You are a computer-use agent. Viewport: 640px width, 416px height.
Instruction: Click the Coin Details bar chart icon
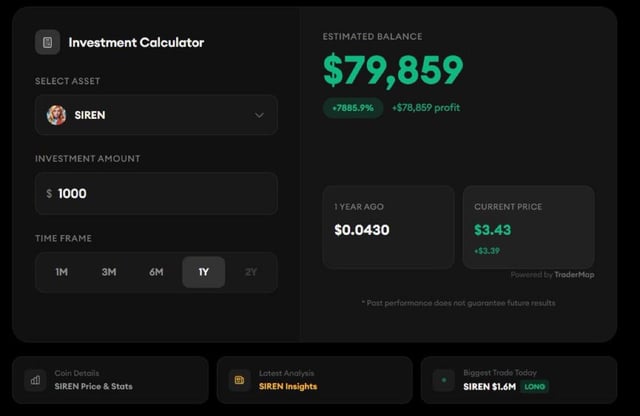35,380
